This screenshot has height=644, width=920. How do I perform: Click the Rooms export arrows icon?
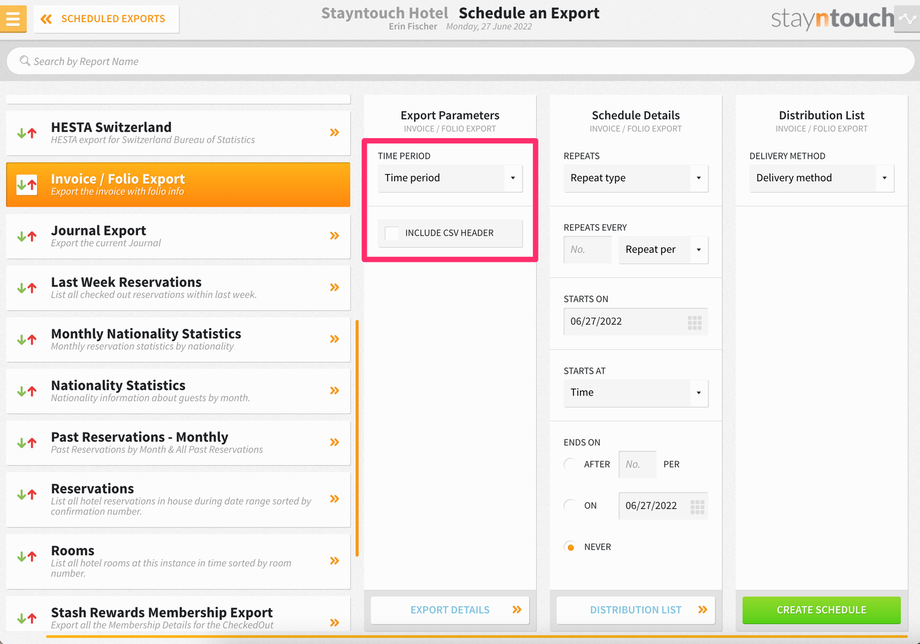[27, 557]
